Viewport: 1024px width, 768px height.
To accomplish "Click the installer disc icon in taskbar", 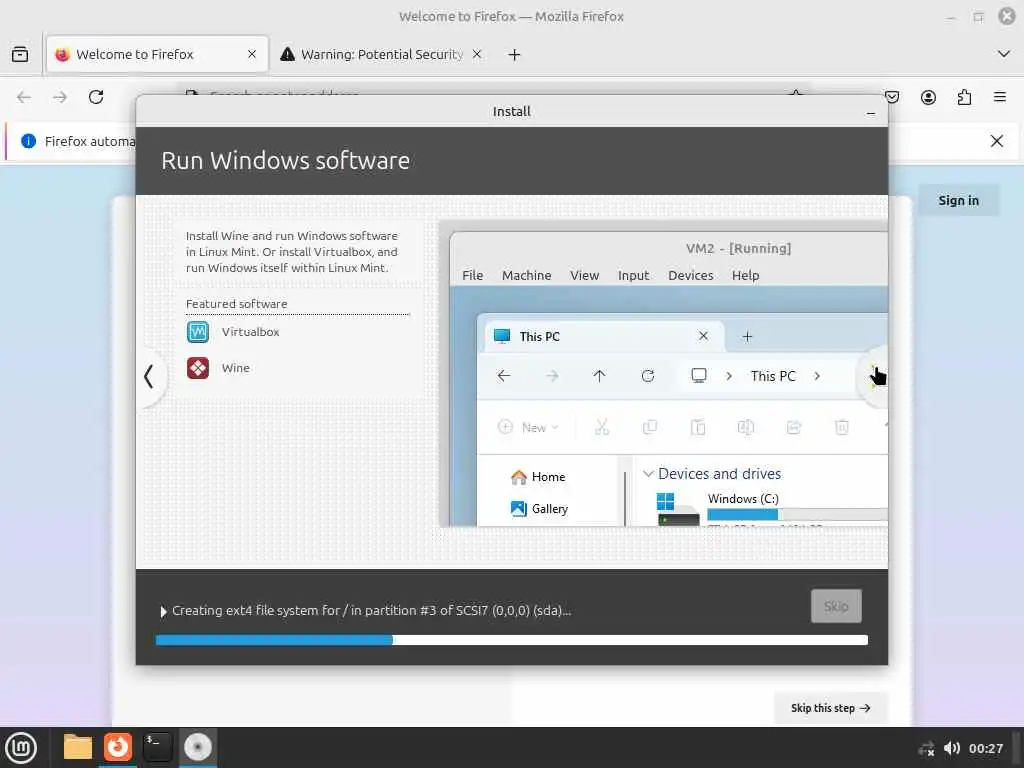I will pyautogui.click(x=197, y=748).
